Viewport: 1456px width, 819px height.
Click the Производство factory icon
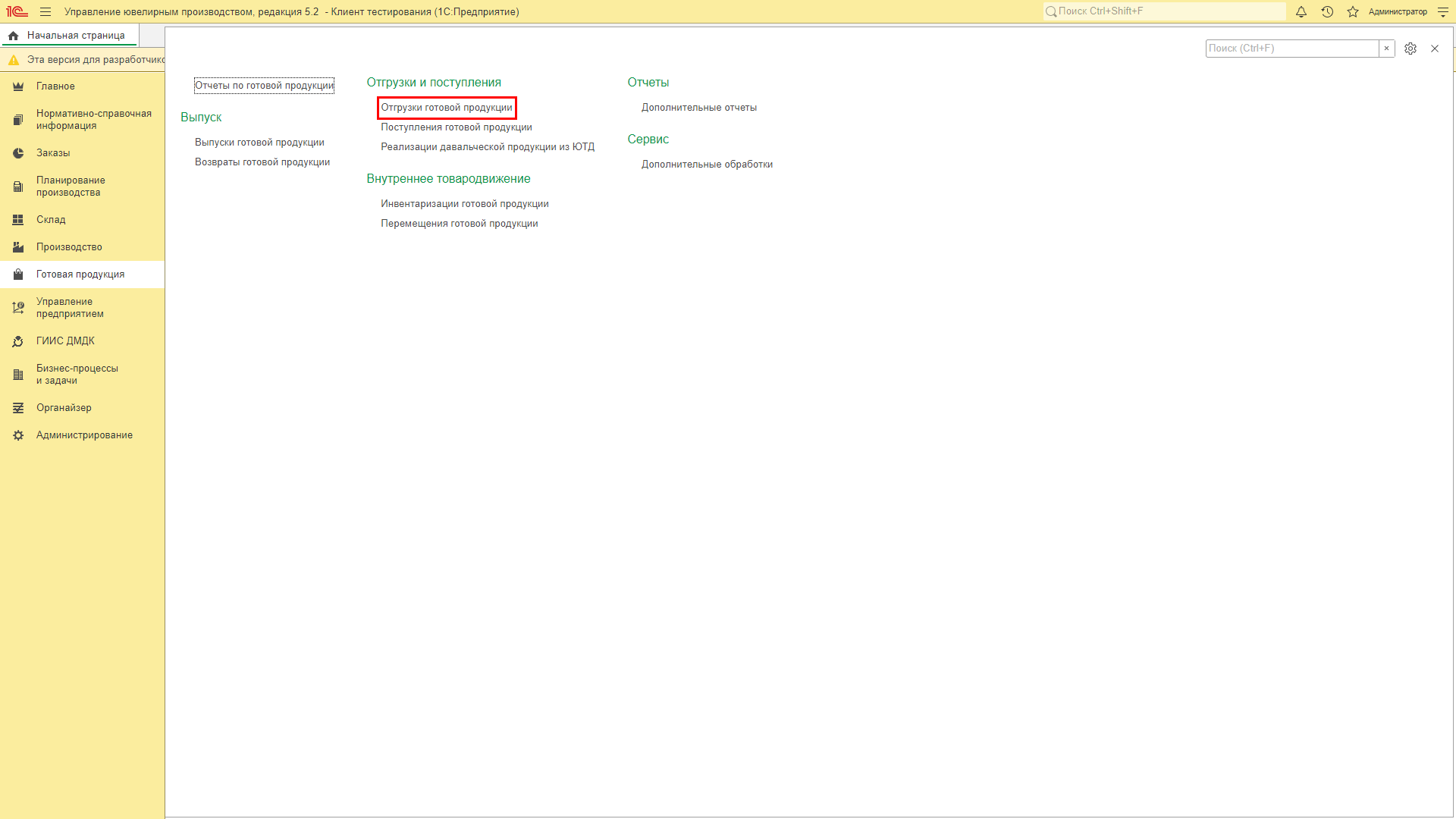(x=18, y=247)
